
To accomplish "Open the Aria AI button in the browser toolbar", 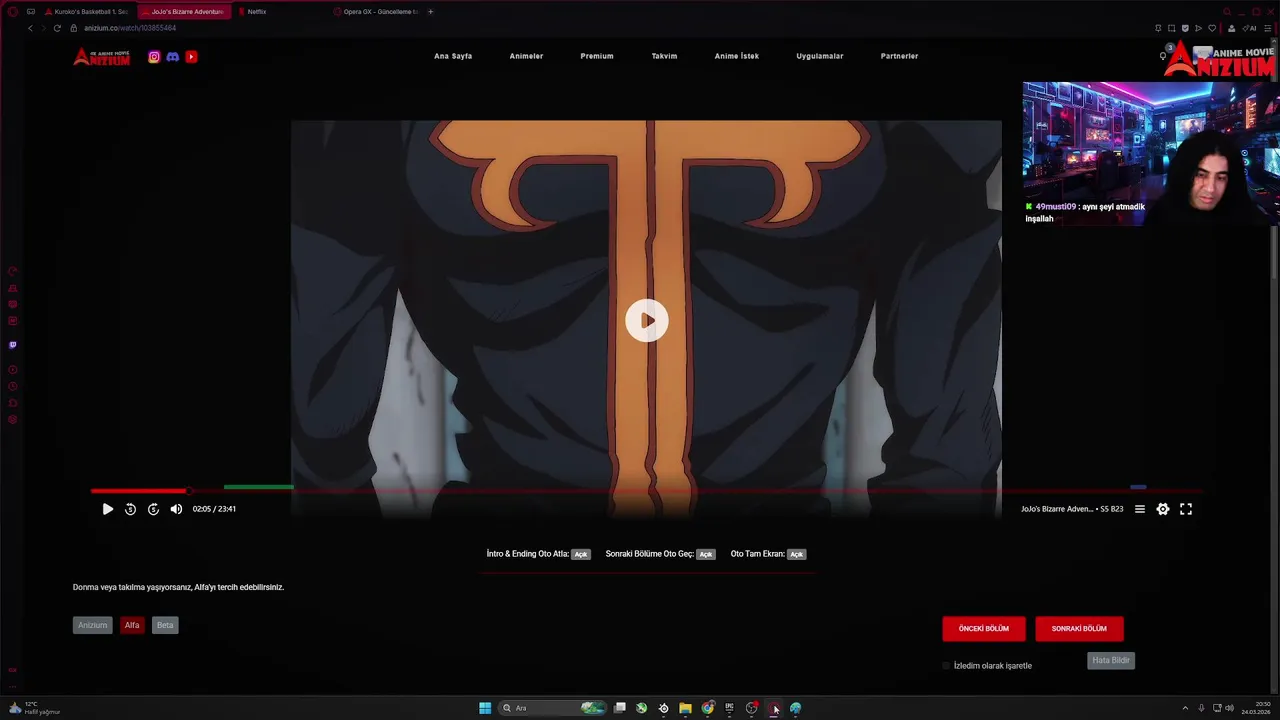I will coord(1250,28).
